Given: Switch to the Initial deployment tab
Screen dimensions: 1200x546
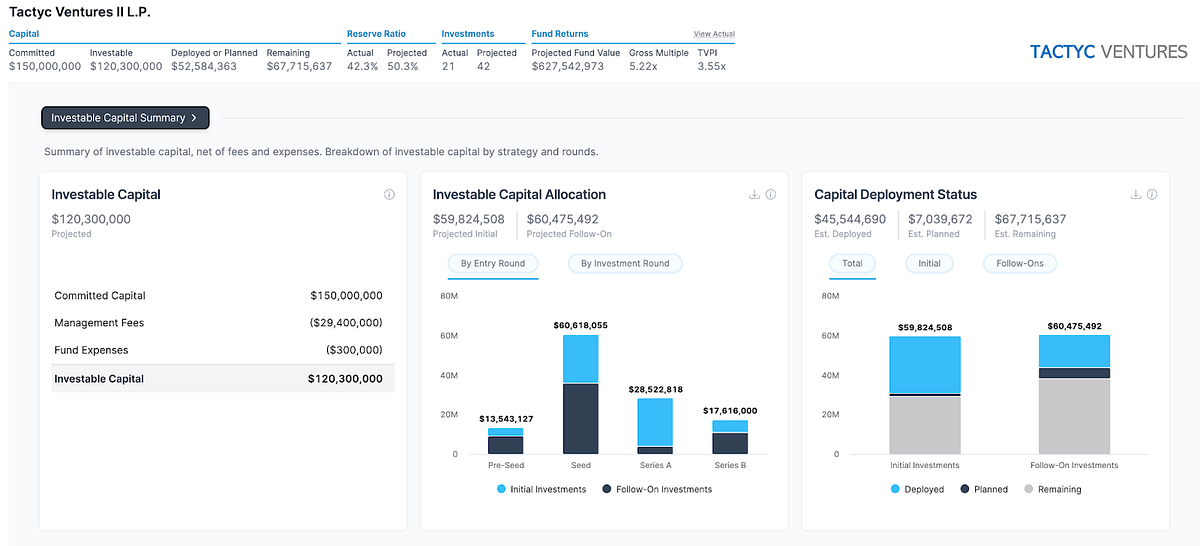Looking at the screenshot, I should click(x=930, y=264).
